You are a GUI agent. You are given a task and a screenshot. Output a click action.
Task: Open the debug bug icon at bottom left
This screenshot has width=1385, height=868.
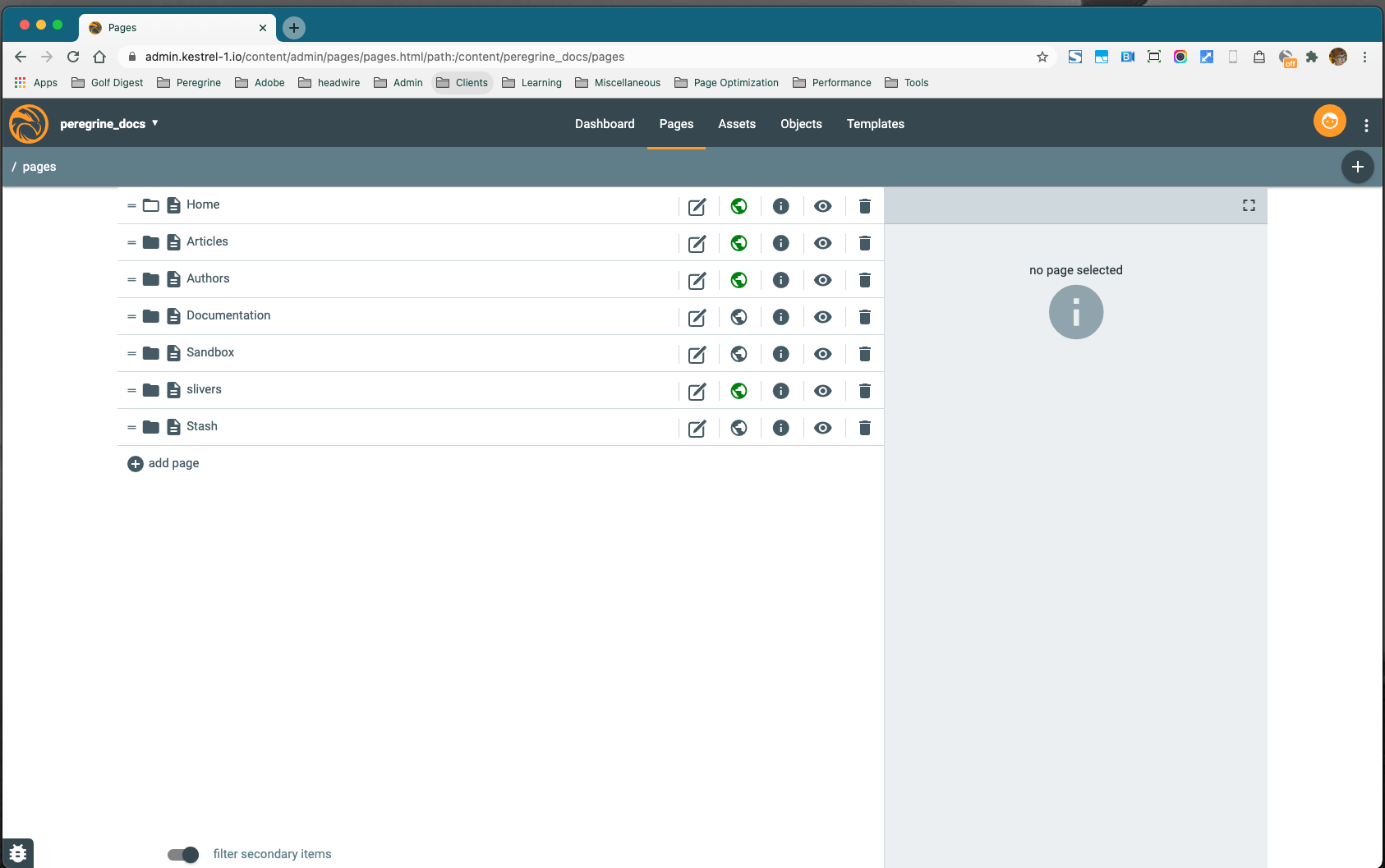point(18,853)
